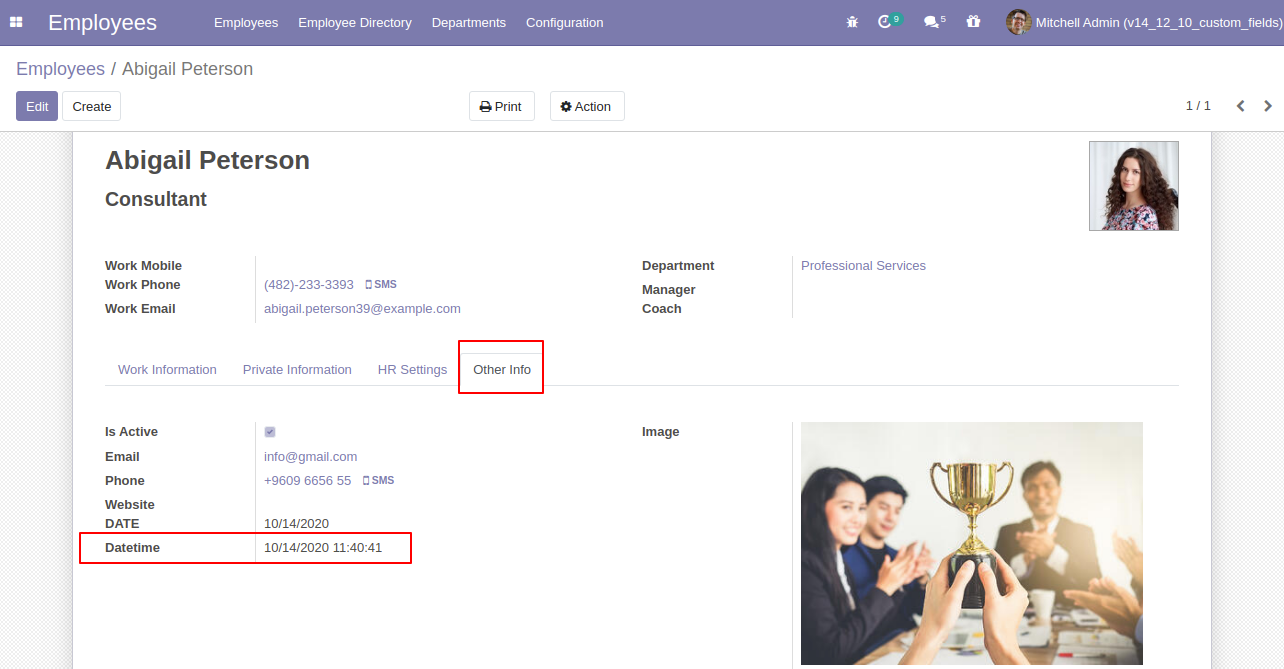Click the Website field label
1284x669 pixels.
click(x=130, y=505)
